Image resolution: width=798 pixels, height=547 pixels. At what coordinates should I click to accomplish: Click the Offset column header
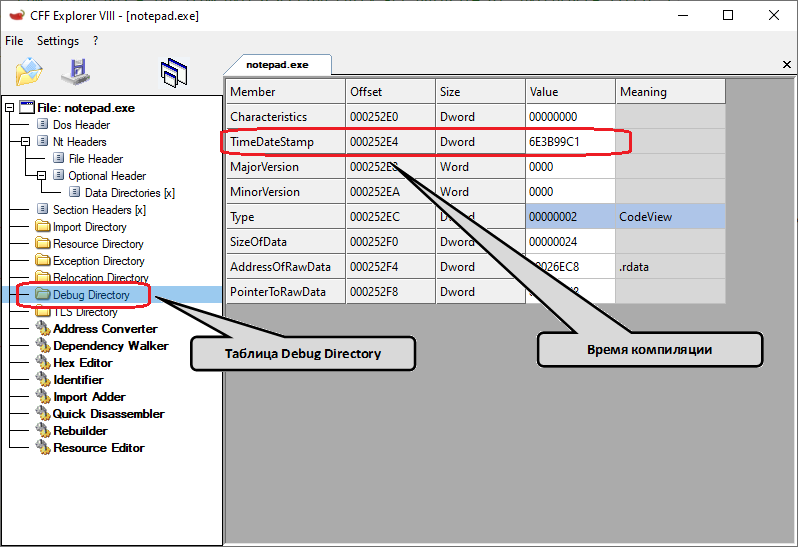[x=390, y=92]
